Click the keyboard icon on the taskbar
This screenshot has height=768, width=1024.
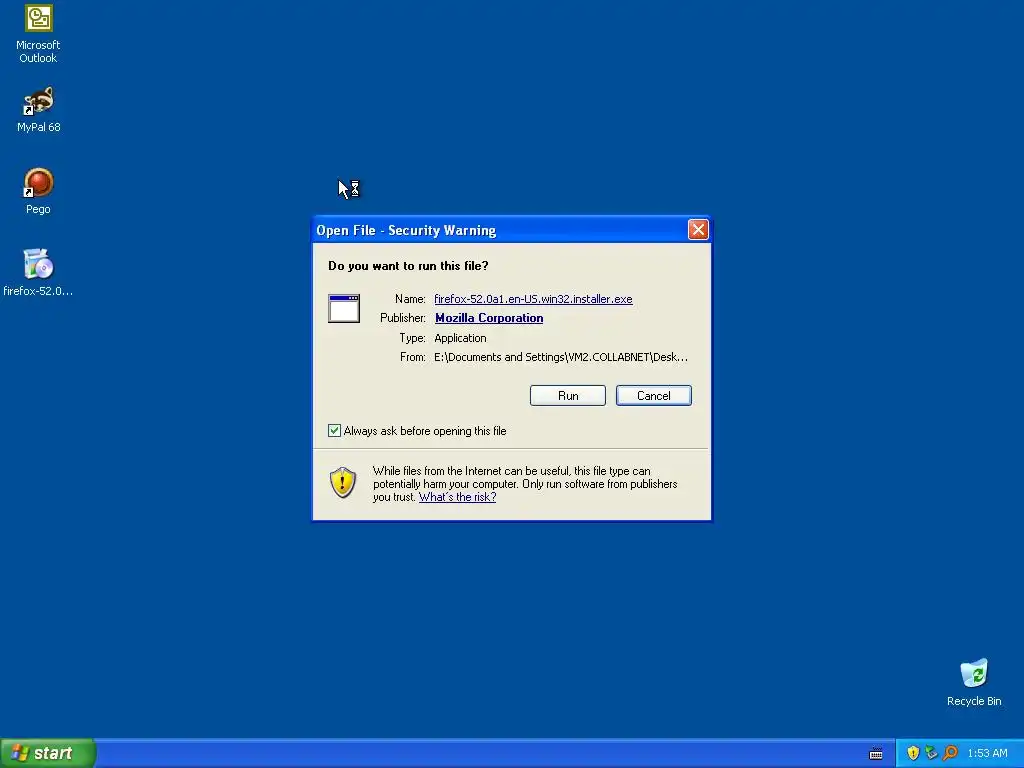click(x=876, y=754)
